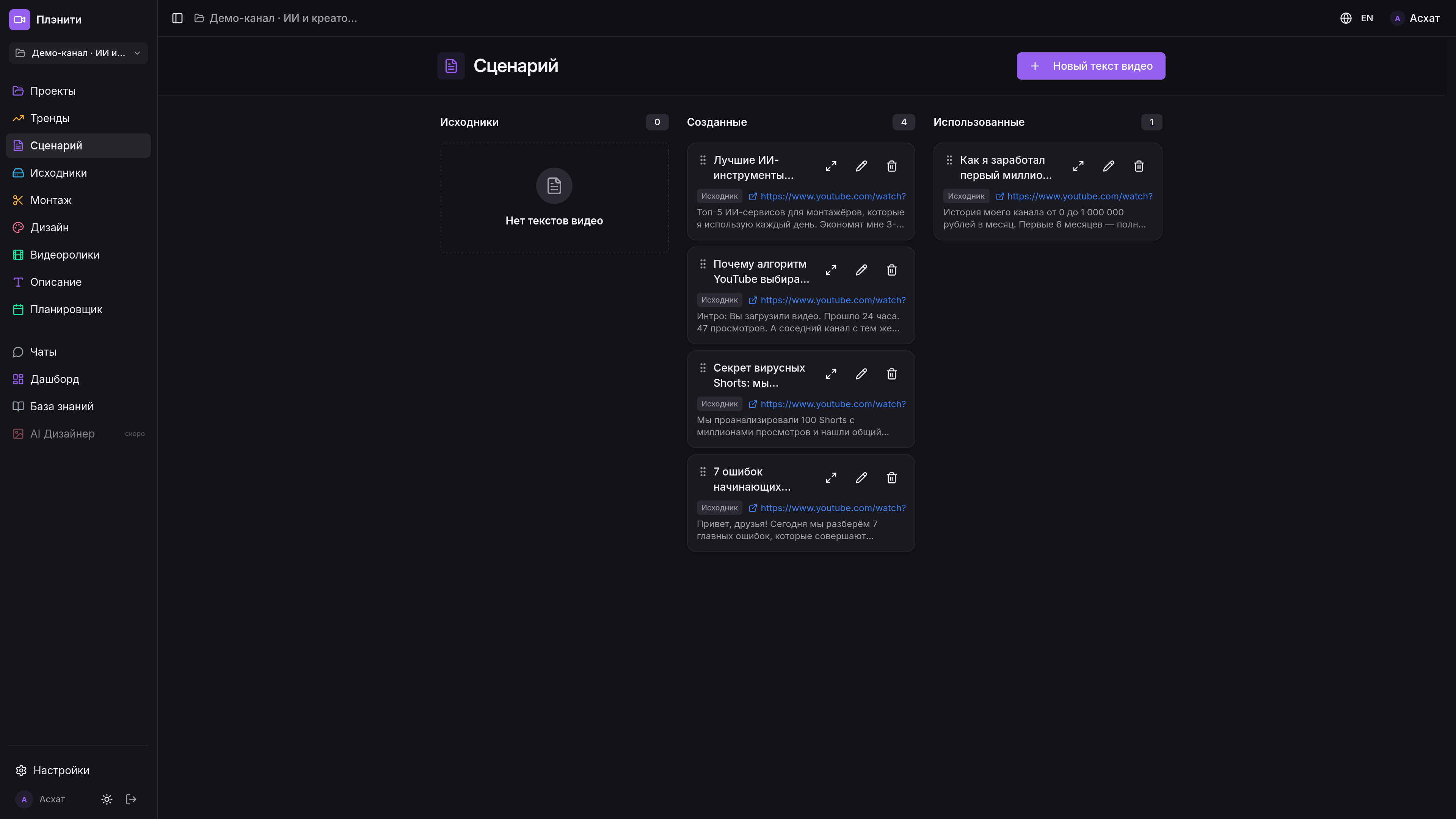Click the empty 'Нет текстов видео' placeholder
1456x819 pixels.
pos(554,198)
